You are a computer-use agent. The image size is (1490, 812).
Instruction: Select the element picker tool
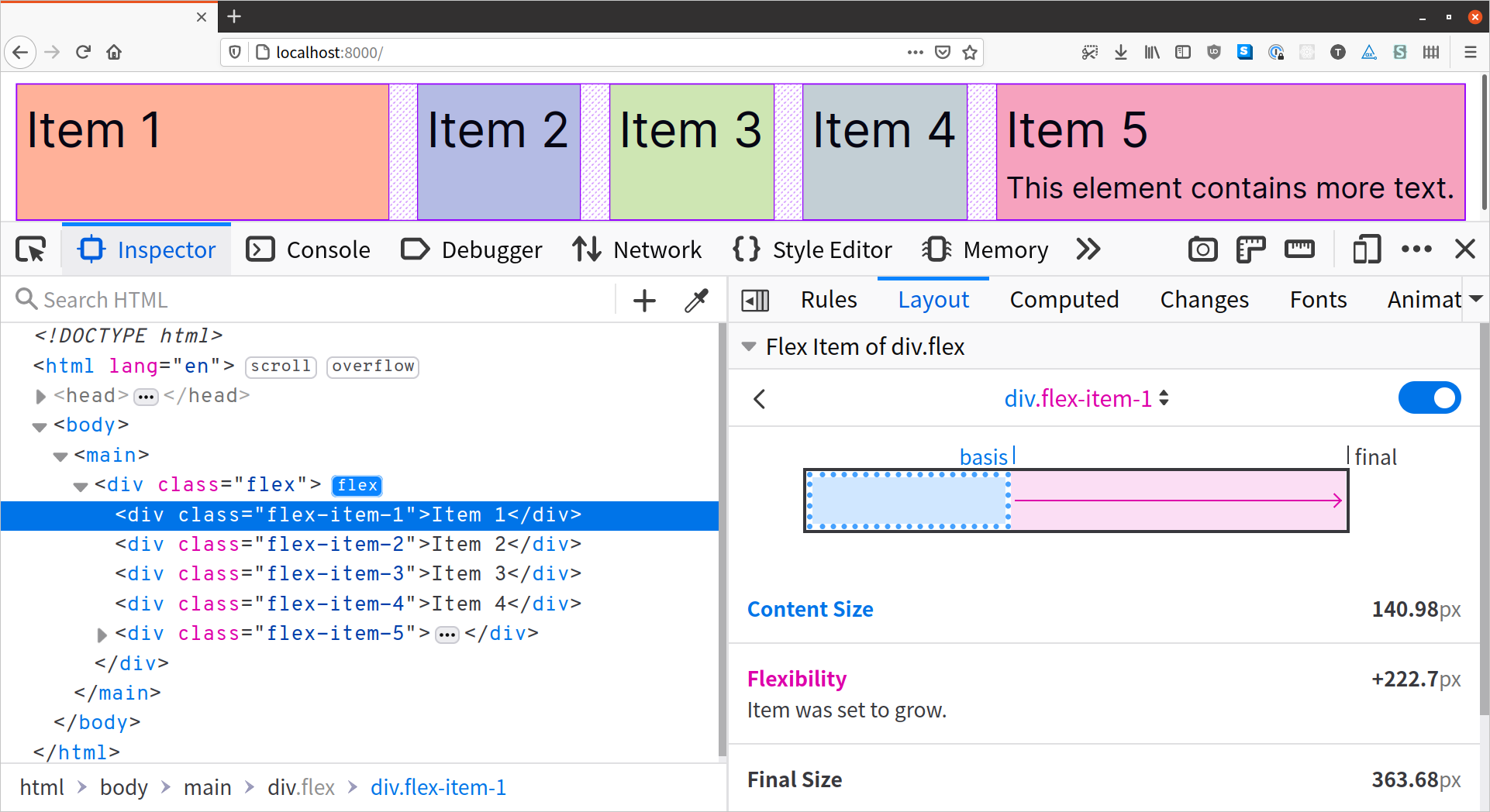tap(30, 249)
